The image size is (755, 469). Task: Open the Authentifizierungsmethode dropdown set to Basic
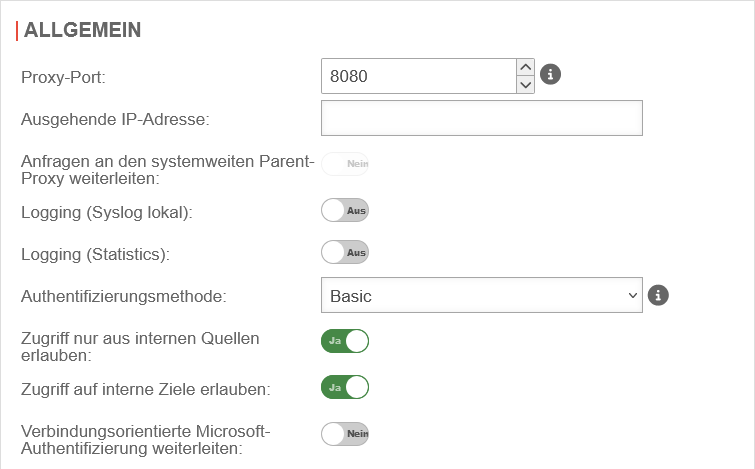pos(481,296)
